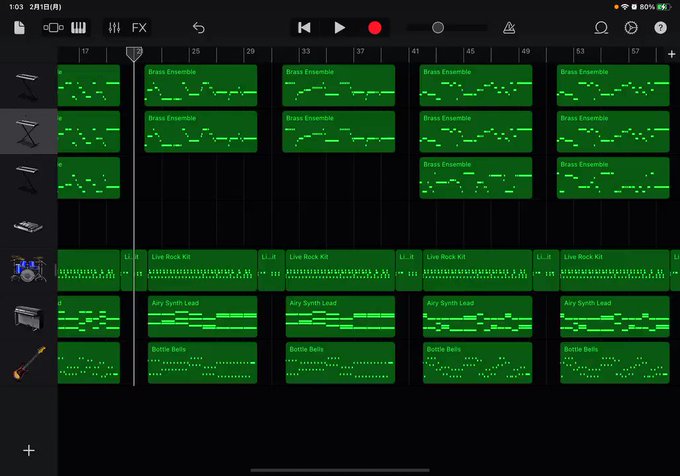Viewport: 680px width, 476px height.
Task: Select Live Rock Kit region at bar 31
Action: pyautogui.click(x=340, y=271)
